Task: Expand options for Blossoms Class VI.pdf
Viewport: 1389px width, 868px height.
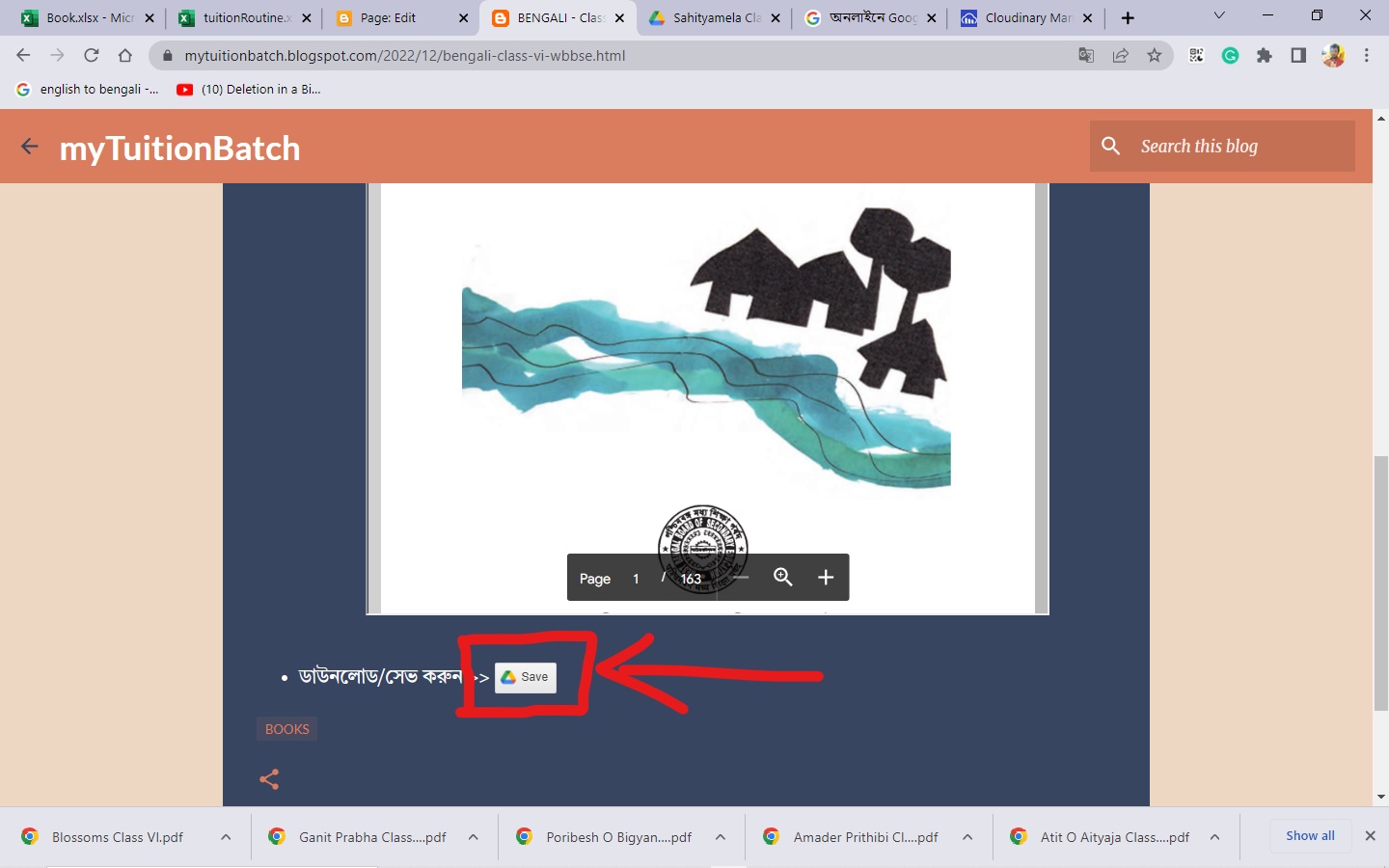Action: [226, 837]
